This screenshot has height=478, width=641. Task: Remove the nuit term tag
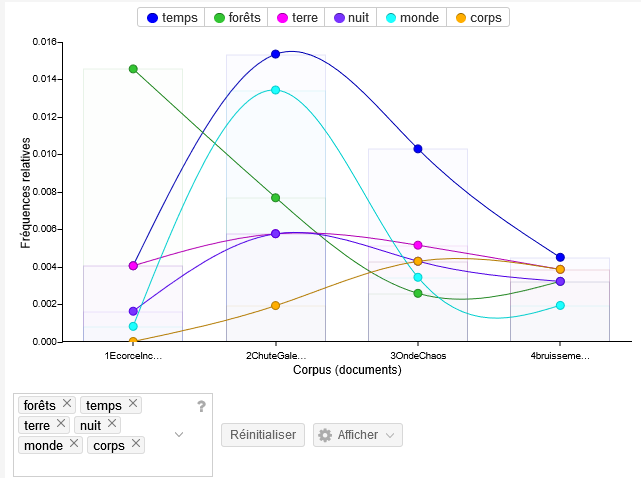point(112,424)
